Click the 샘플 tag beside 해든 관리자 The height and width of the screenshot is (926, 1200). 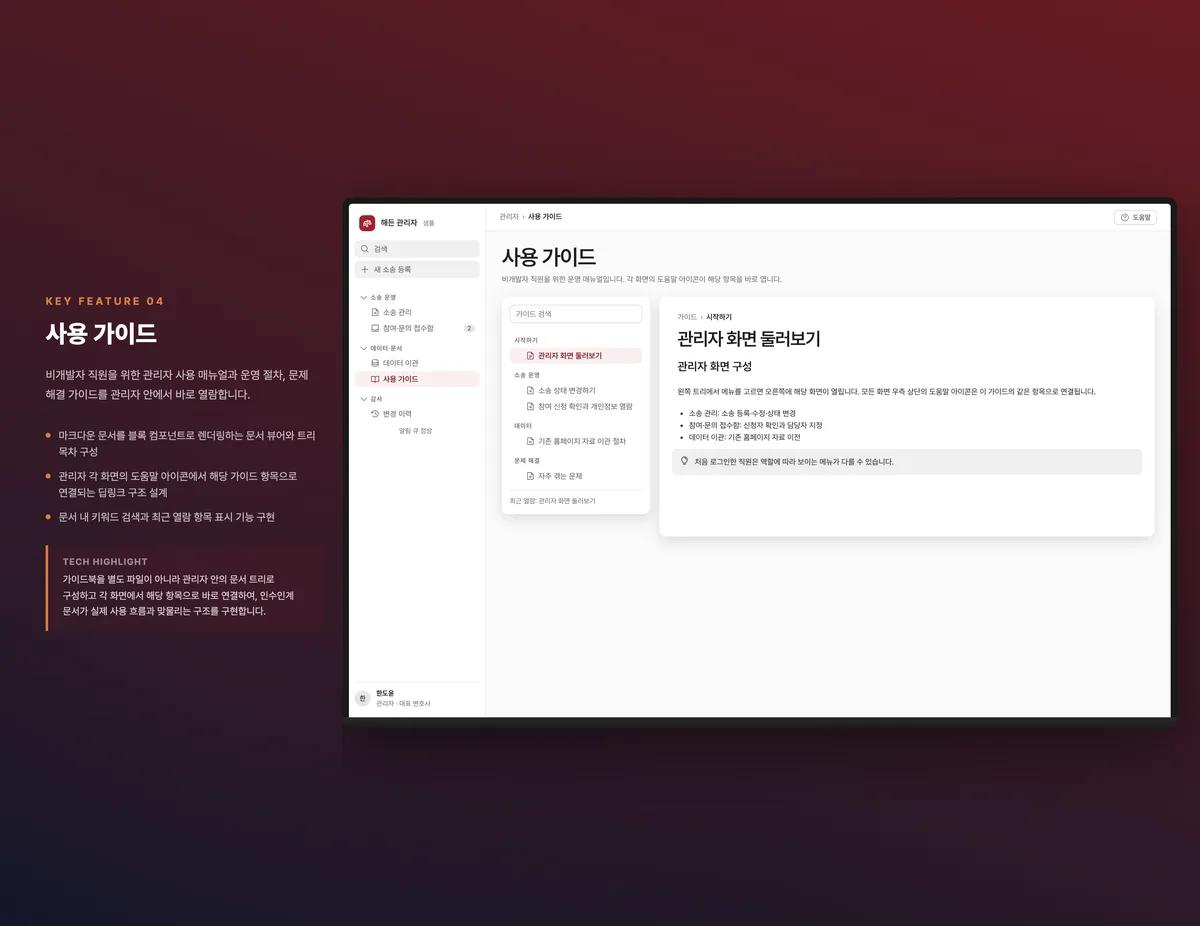[429, 223]
